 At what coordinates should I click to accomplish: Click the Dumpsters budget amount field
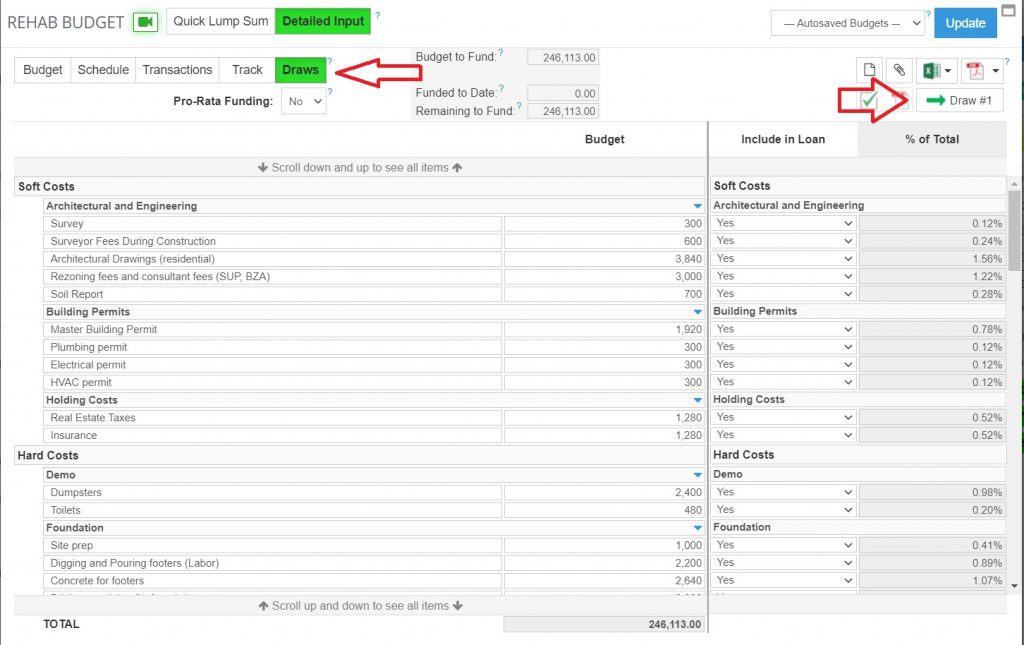604,493
